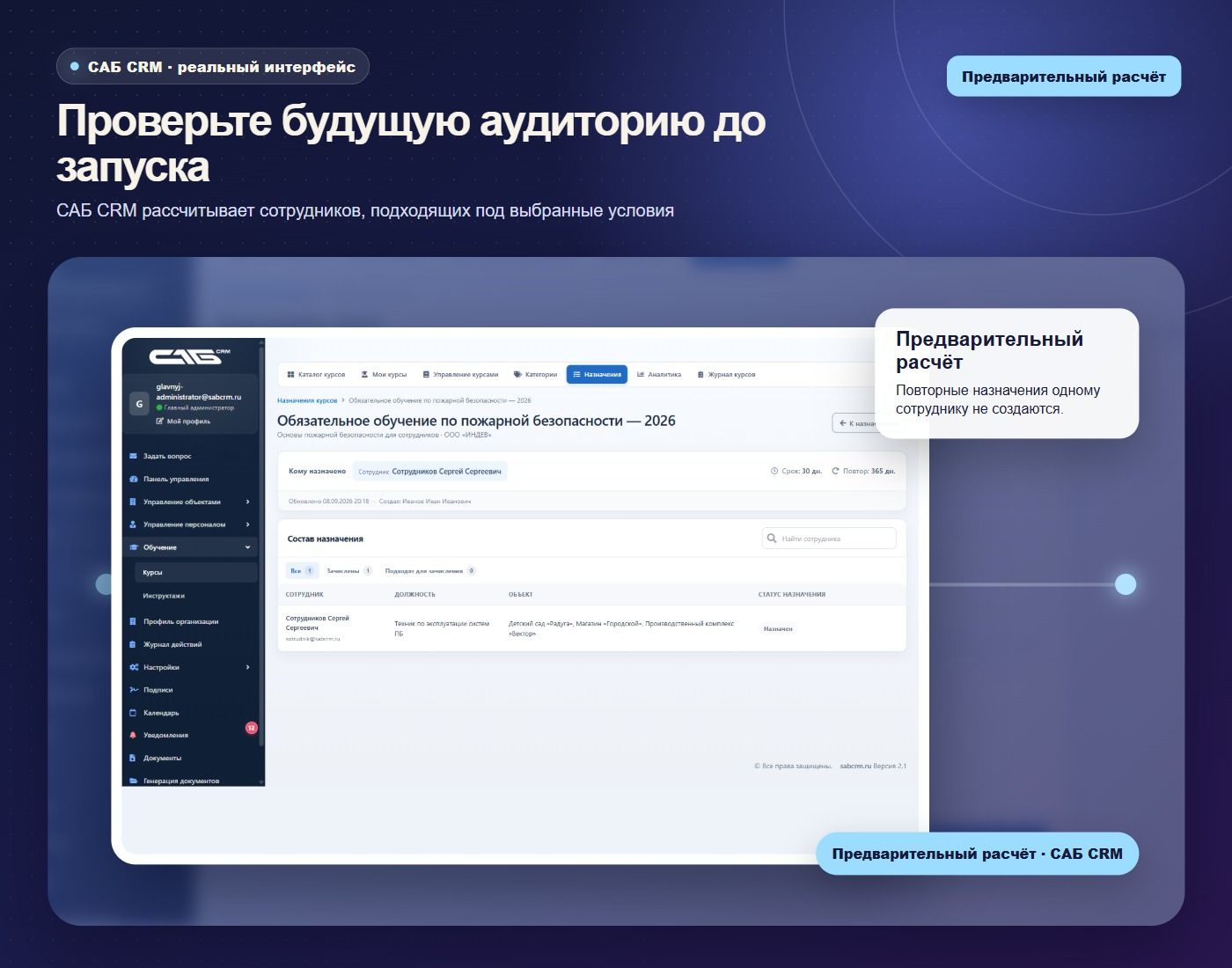The image size is (1232, 968).
Task: Click the notifications badge showing 12
Action: 251,728
